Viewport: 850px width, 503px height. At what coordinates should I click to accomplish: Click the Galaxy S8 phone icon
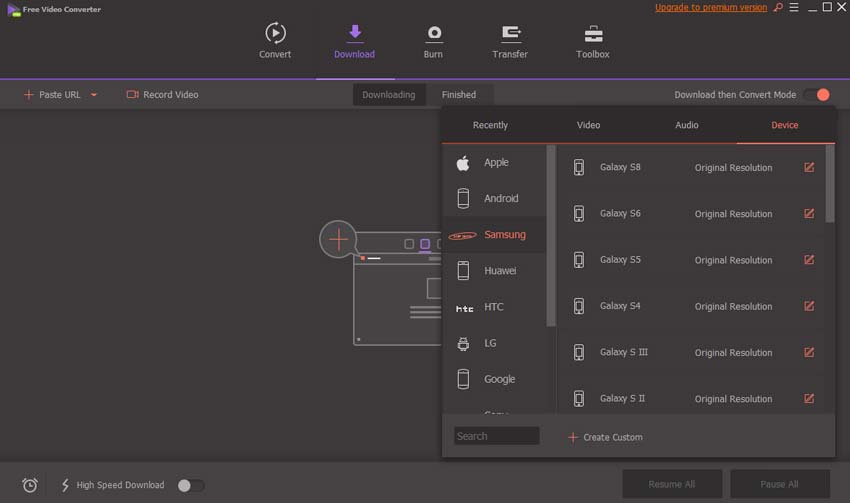coord(579,167)
